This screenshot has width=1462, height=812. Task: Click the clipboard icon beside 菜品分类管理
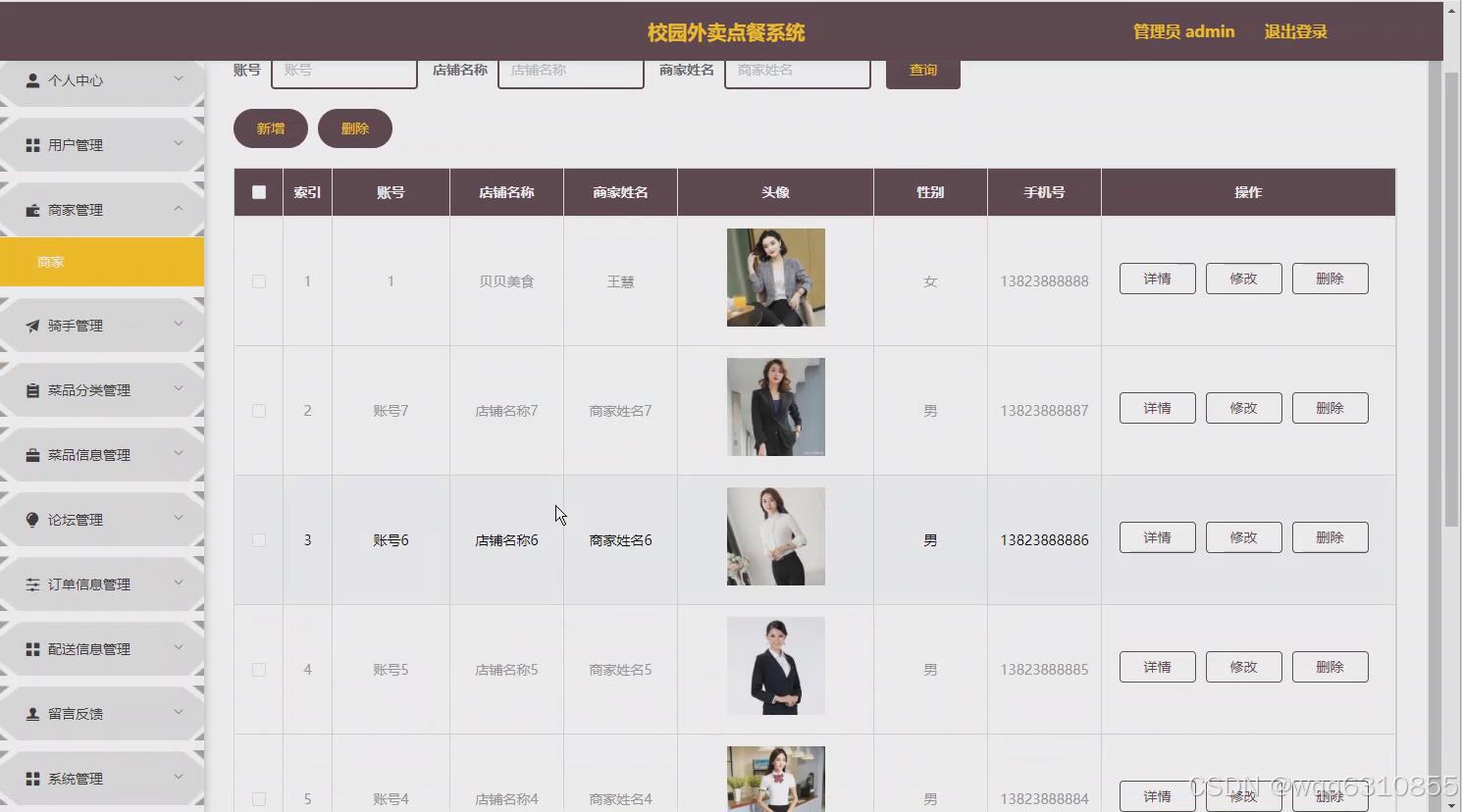pyautogui.click(x=32, y=390)
